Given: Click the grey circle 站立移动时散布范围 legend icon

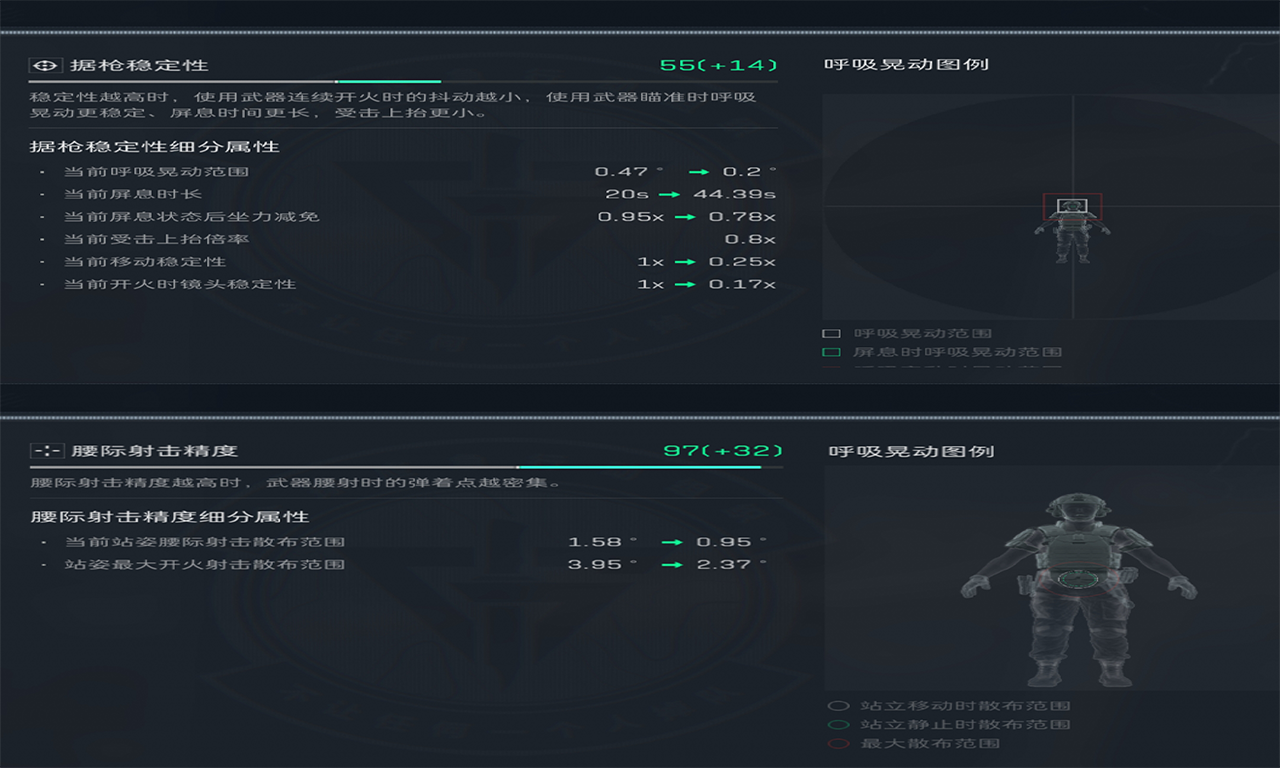Looking at the screenshot, I should (x=839, y=706).
